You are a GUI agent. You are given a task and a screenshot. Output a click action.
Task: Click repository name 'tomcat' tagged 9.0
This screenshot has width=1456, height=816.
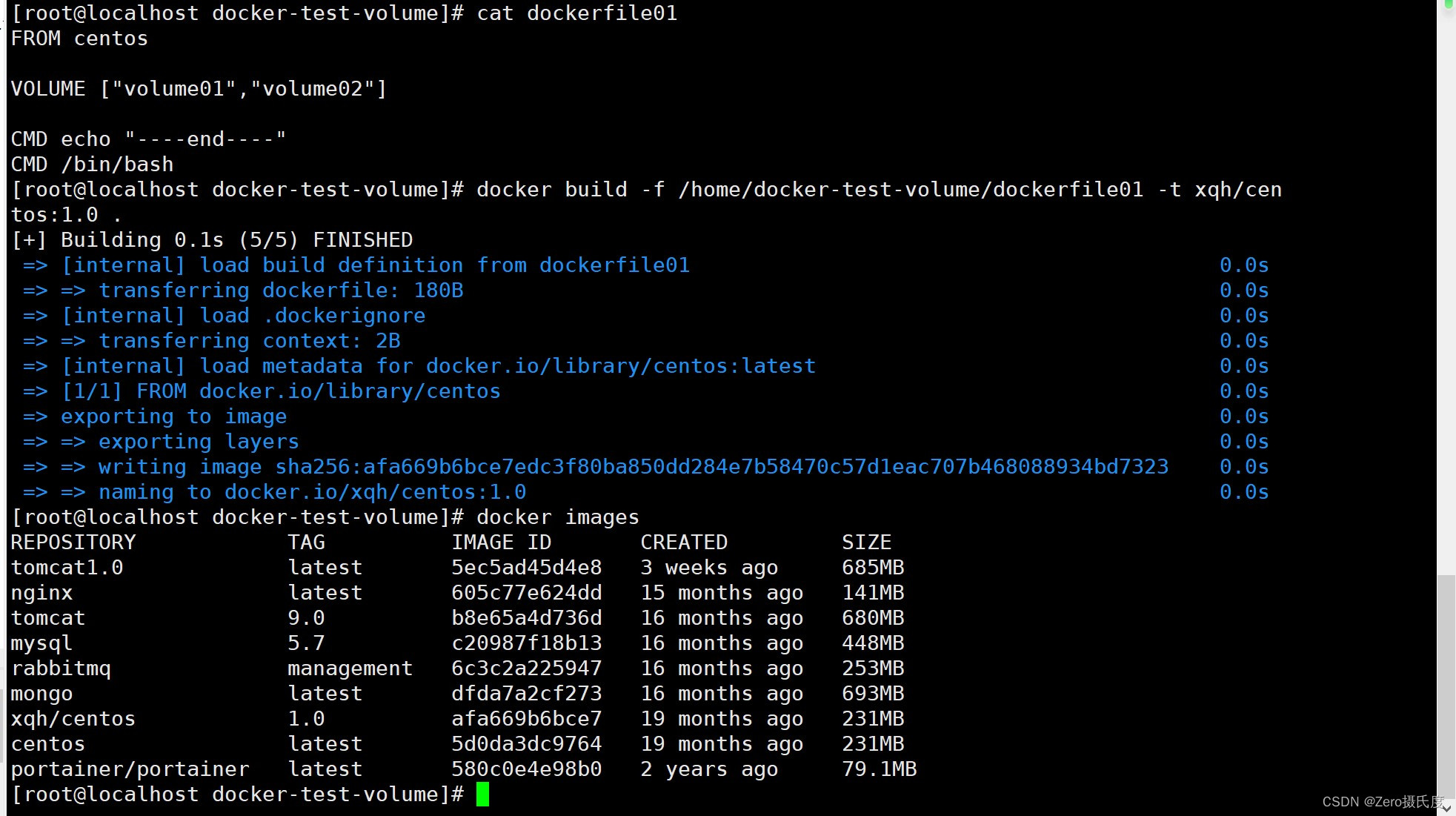[48, 618]
